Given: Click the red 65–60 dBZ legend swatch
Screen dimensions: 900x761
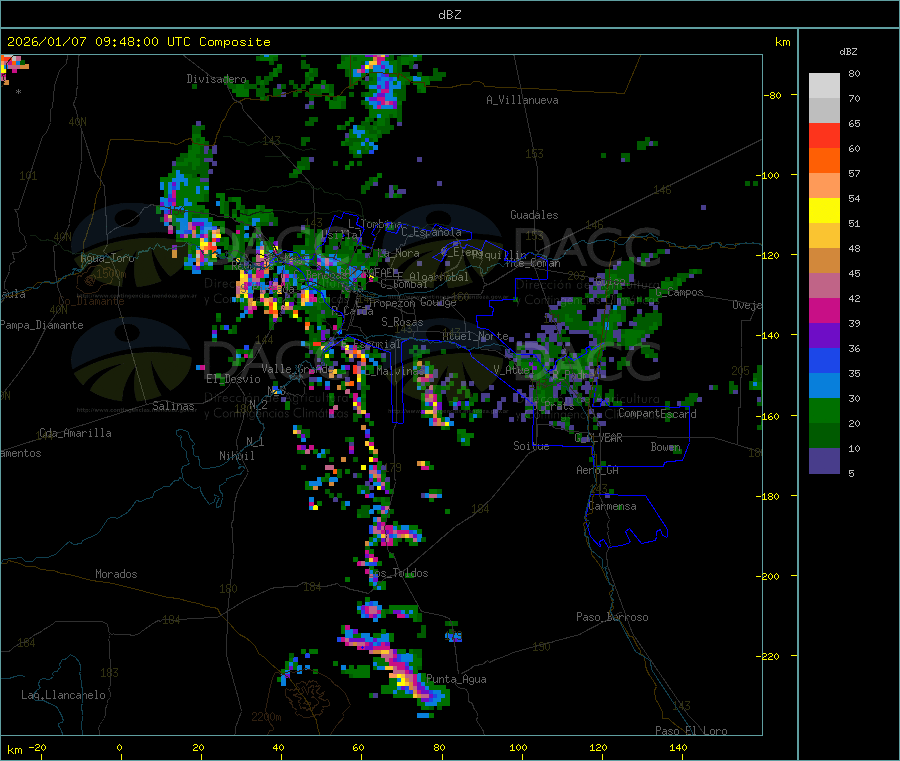Looking at the screenshot, I should (824, 135).
